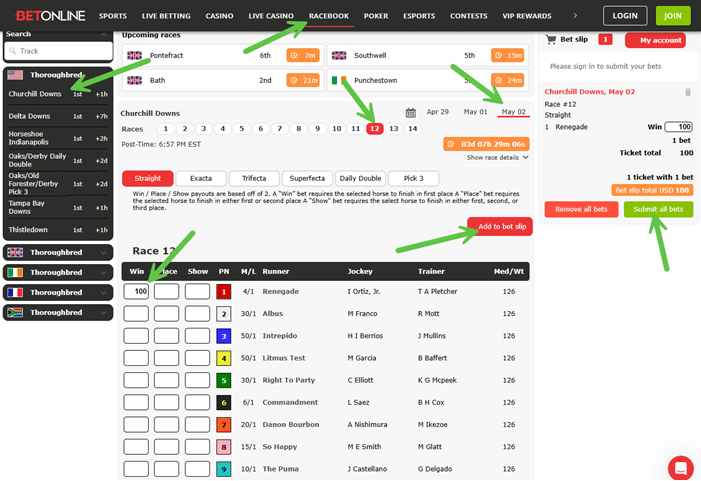Select the May 01 date
The height and width of the screenshot is (481, 701).
[x=475, y=112]
